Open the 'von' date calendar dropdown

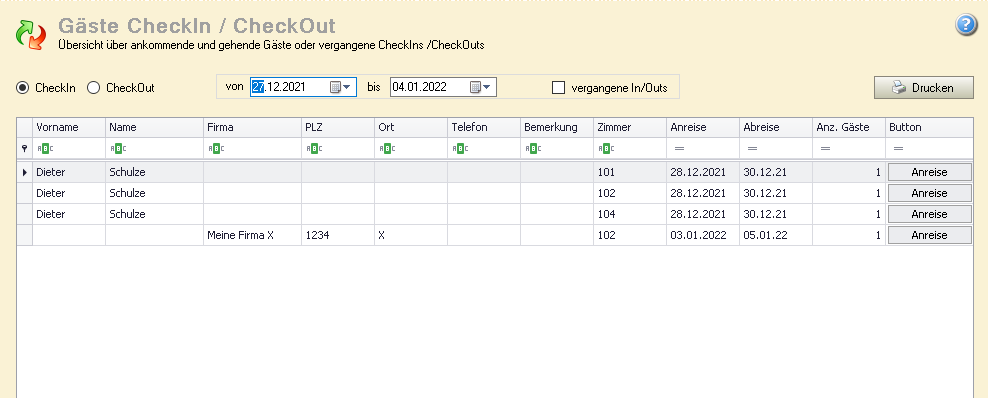pyautogui.click(x=341, y=87)
